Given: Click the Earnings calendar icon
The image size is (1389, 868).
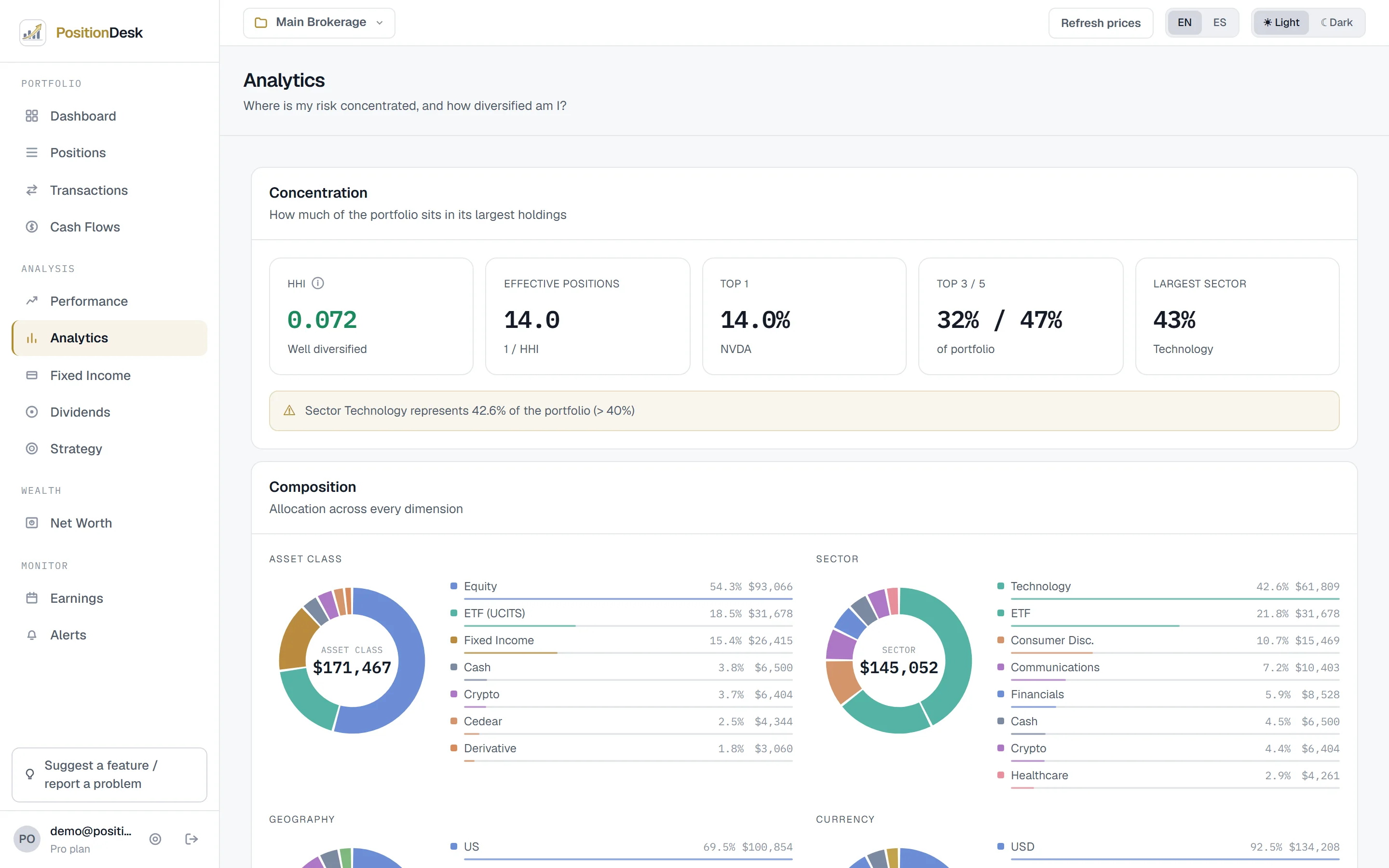Looking at the screenshot, I should click(31, 598).
